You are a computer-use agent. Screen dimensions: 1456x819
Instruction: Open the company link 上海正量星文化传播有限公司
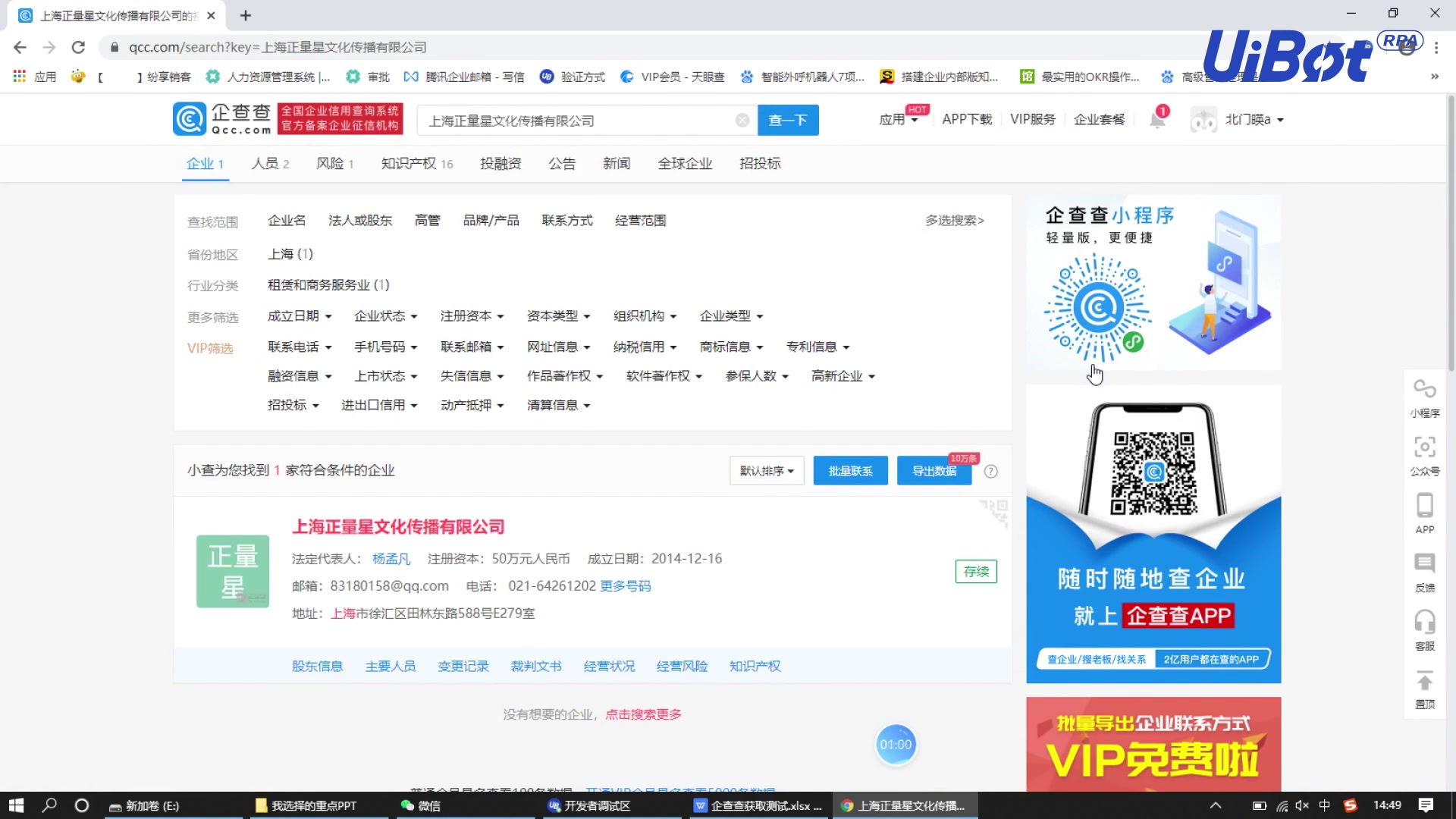pos(398,527)
